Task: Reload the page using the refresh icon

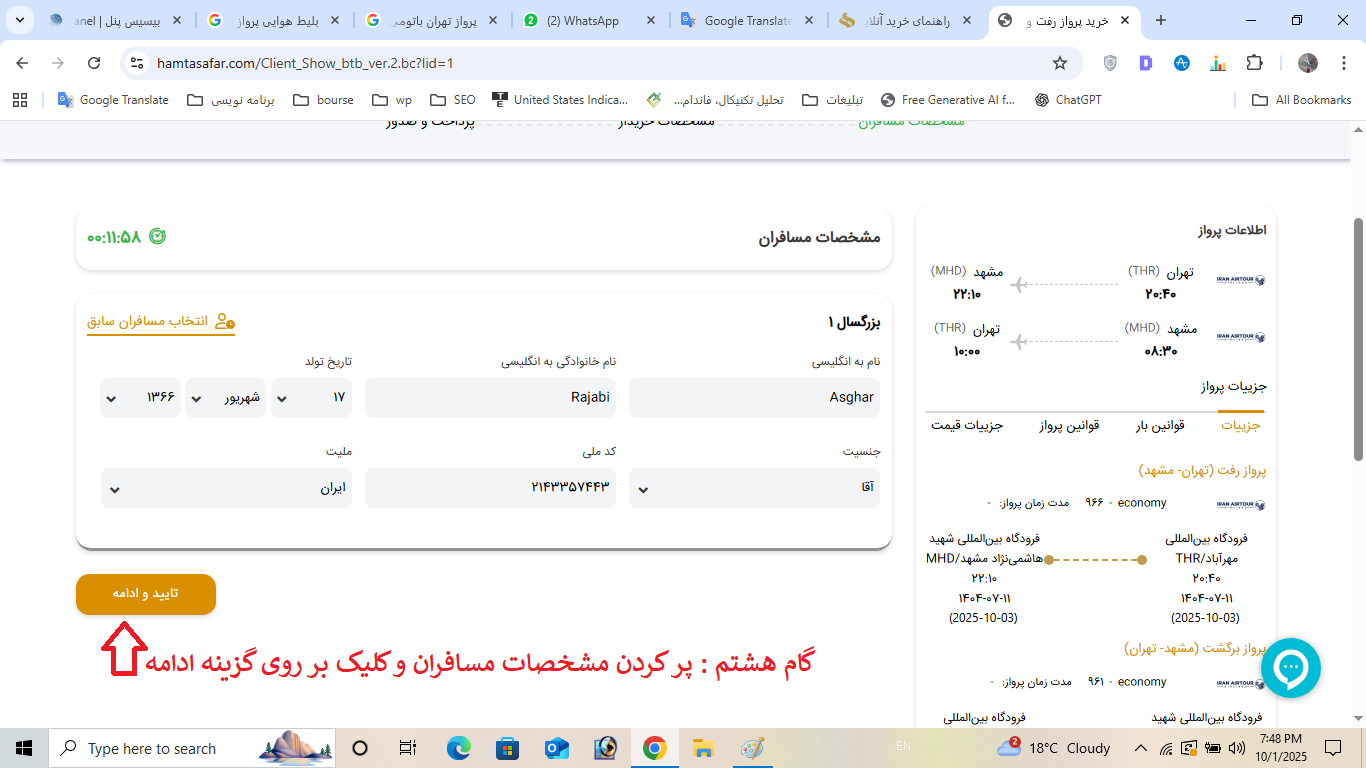Action: pos(94,63)
